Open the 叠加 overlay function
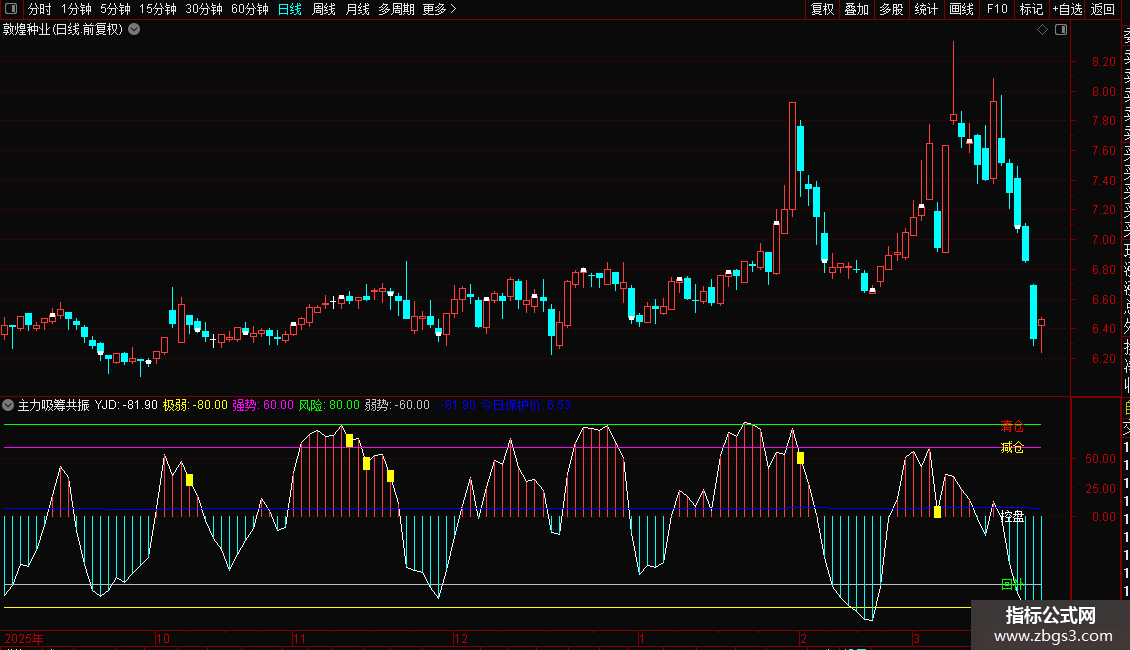The image size is (1130, 650). pyautogui.click(x=856, y=9)
